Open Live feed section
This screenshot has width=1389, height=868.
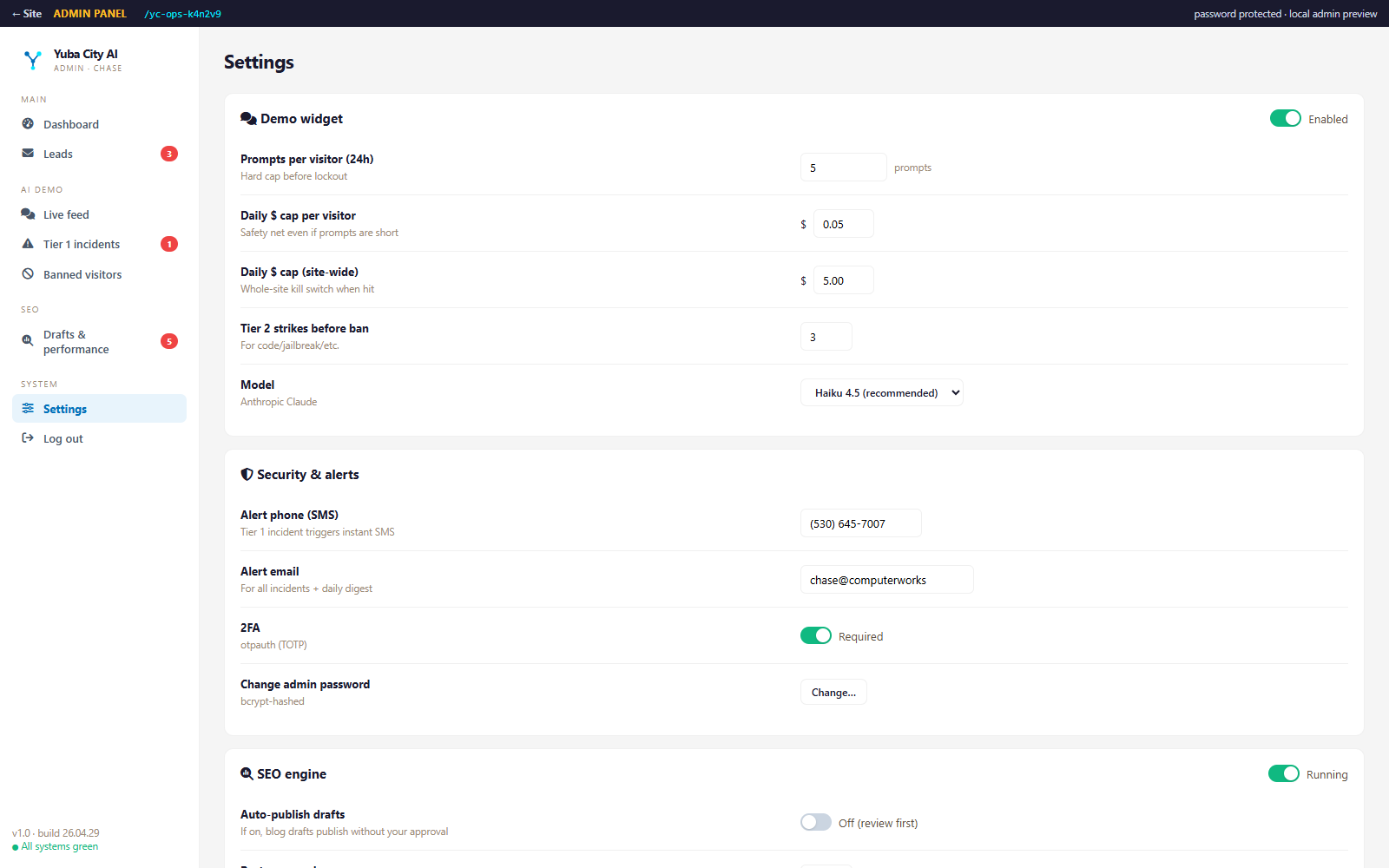point(99,214)
